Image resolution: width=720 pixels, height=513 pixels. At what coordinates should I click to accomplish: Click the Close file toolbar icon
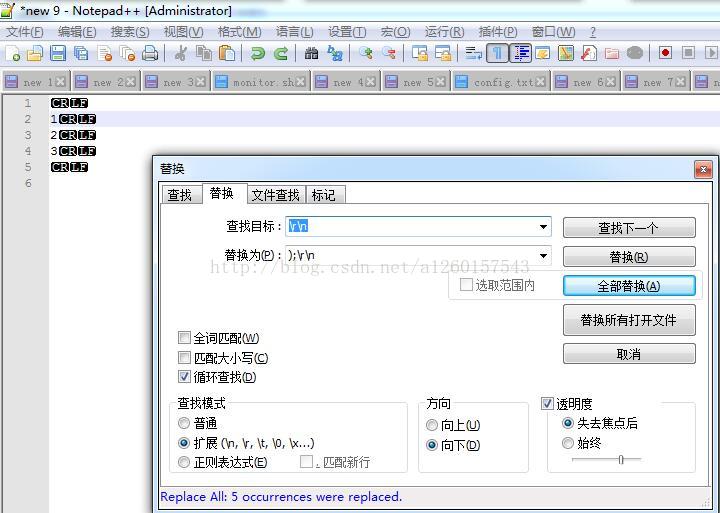tap(105, 53)
